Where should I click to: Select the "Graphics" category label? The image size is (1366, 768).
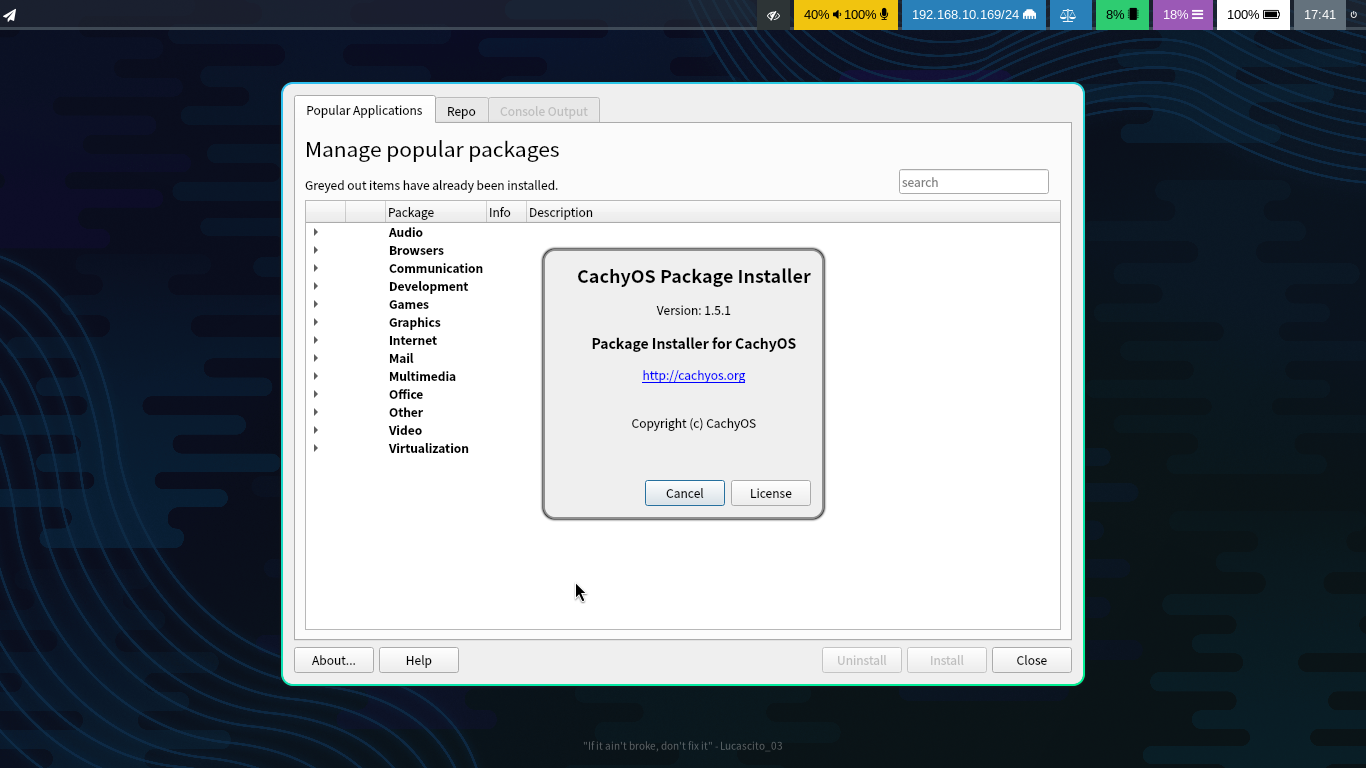(x=415, y=322)
